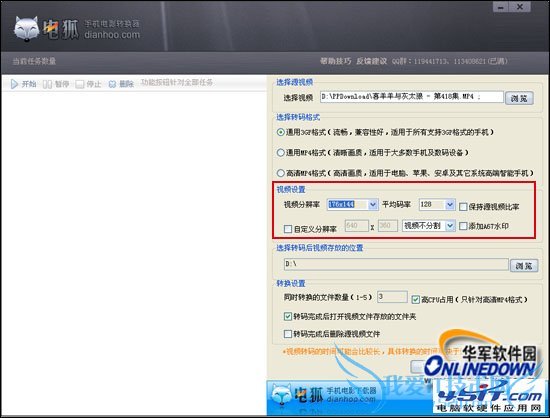This screenshot has height=418, width=550.
Task: Click the 开始 start button
Action: pyautogui.click(x=24, y=84)
